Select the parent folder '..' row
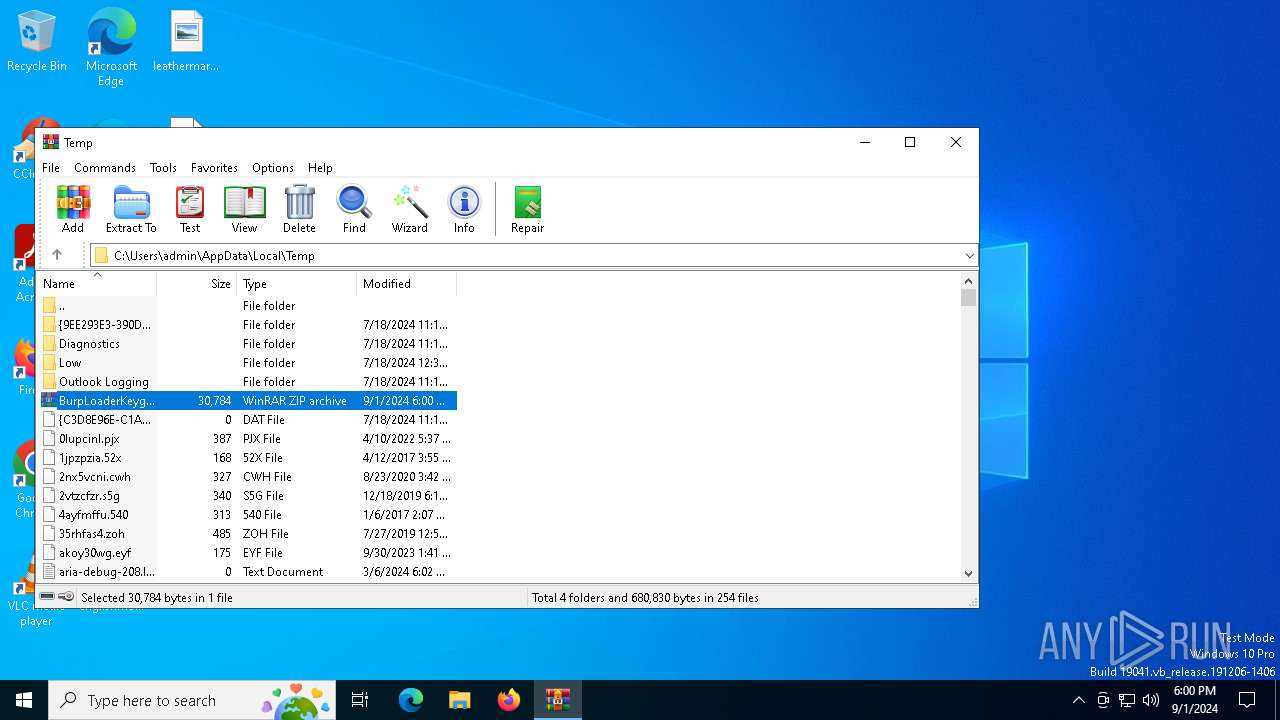The width and height of the screenshot is (1280, 720). pyautogui.click(x=248, y=306)
